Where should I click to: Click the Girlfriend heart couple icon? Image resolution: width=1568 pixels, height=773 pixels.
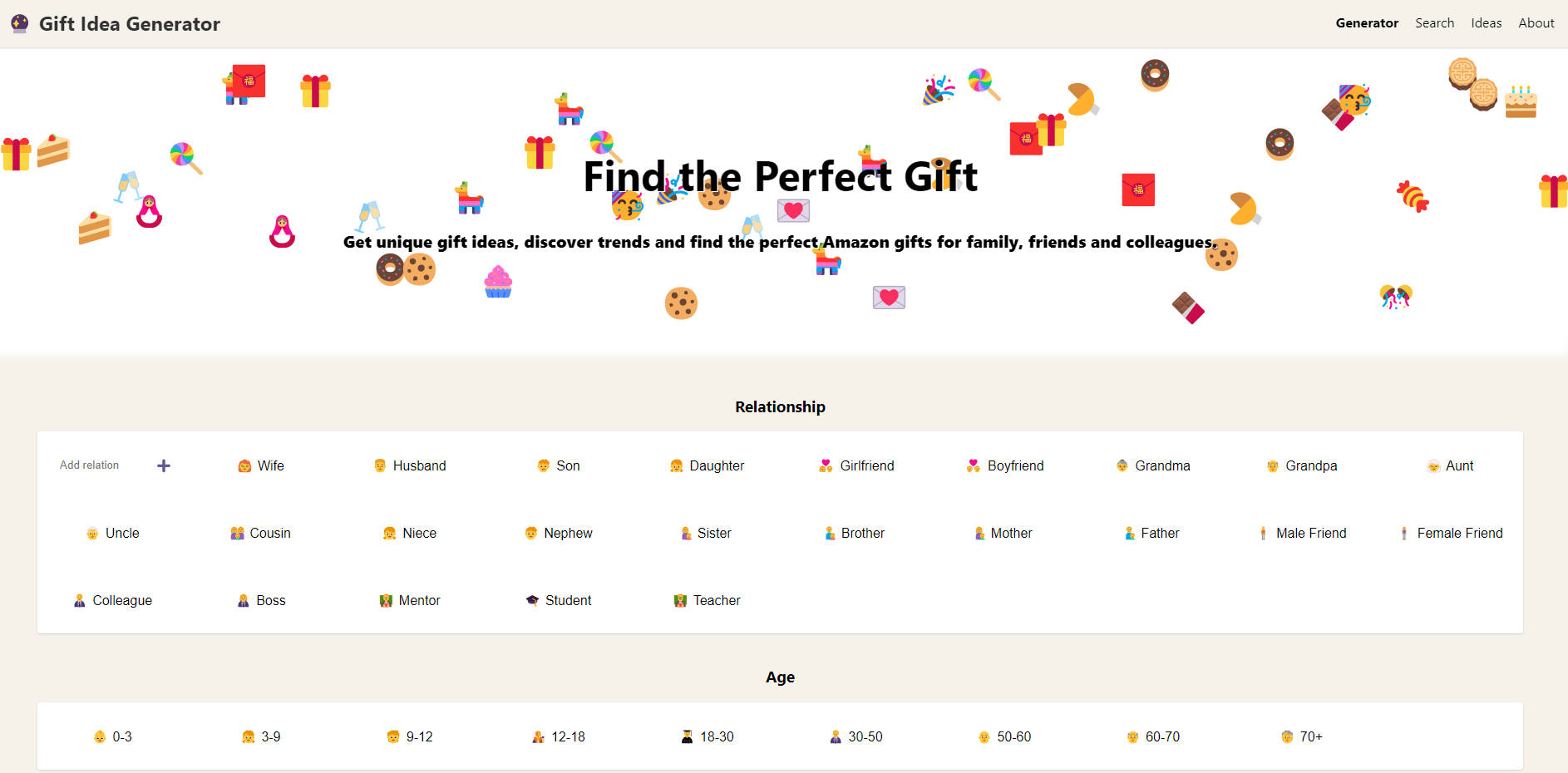coord(826,465)
